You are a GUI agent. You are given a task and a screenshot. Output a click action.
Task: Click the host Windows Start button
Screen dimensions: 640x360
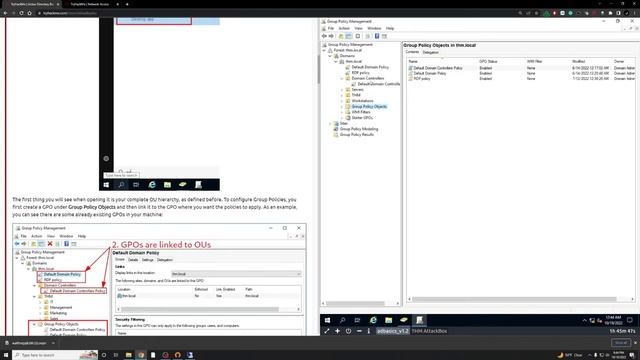click(x=6, y=355)
